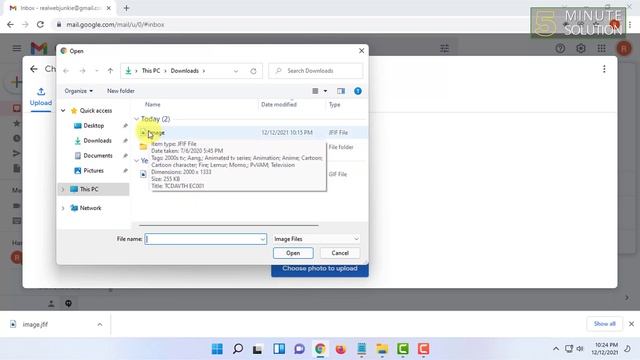Viewport: 640px width, 360px height.
Task: Collapse the Today (2) group
Action: coord(137,119)
